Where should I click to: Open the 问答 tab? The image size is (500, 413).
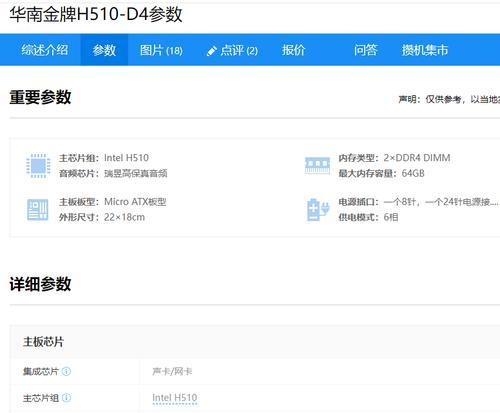pos(365,50)
